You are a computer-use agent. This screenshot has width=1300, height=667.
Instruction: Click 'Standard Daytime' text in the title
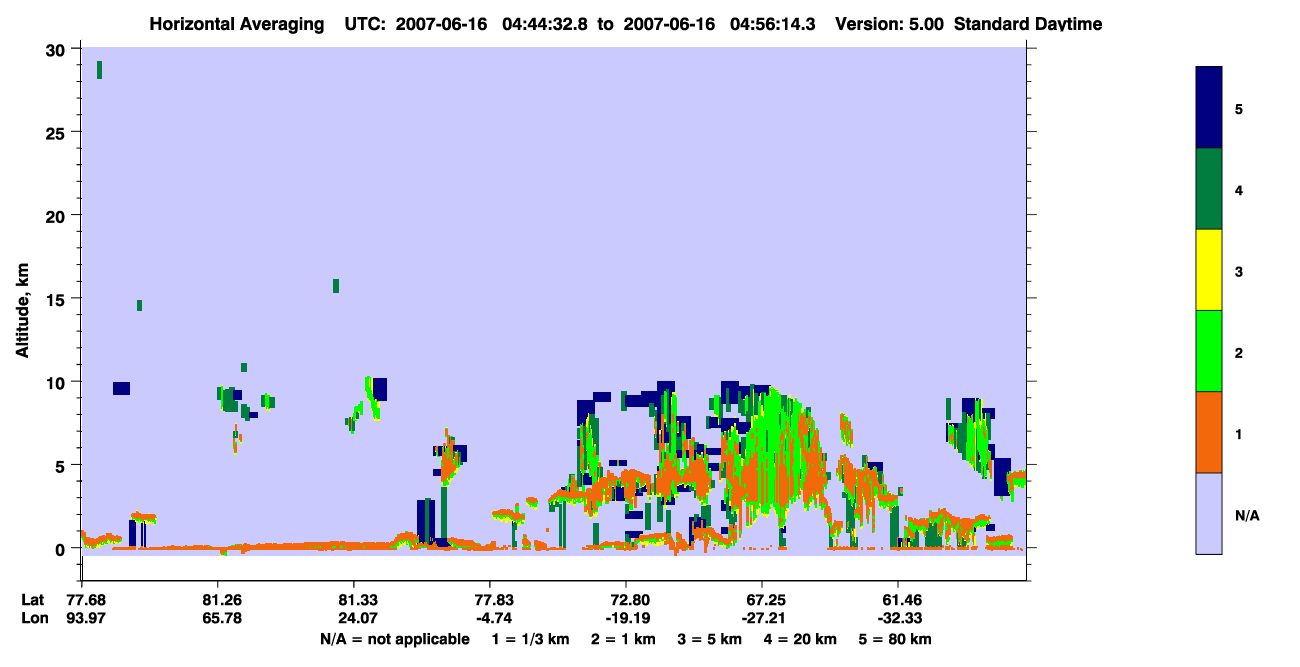pos(1028,24)
